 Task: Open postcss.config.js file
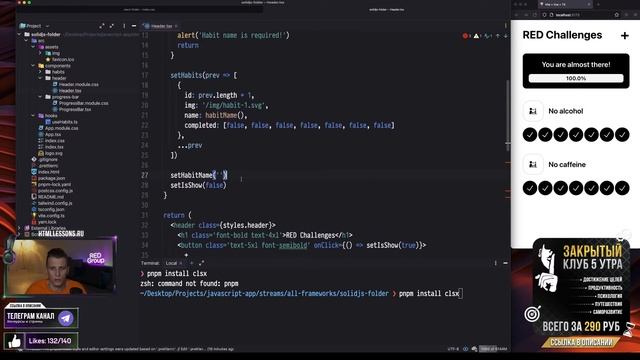coord(52,191)
